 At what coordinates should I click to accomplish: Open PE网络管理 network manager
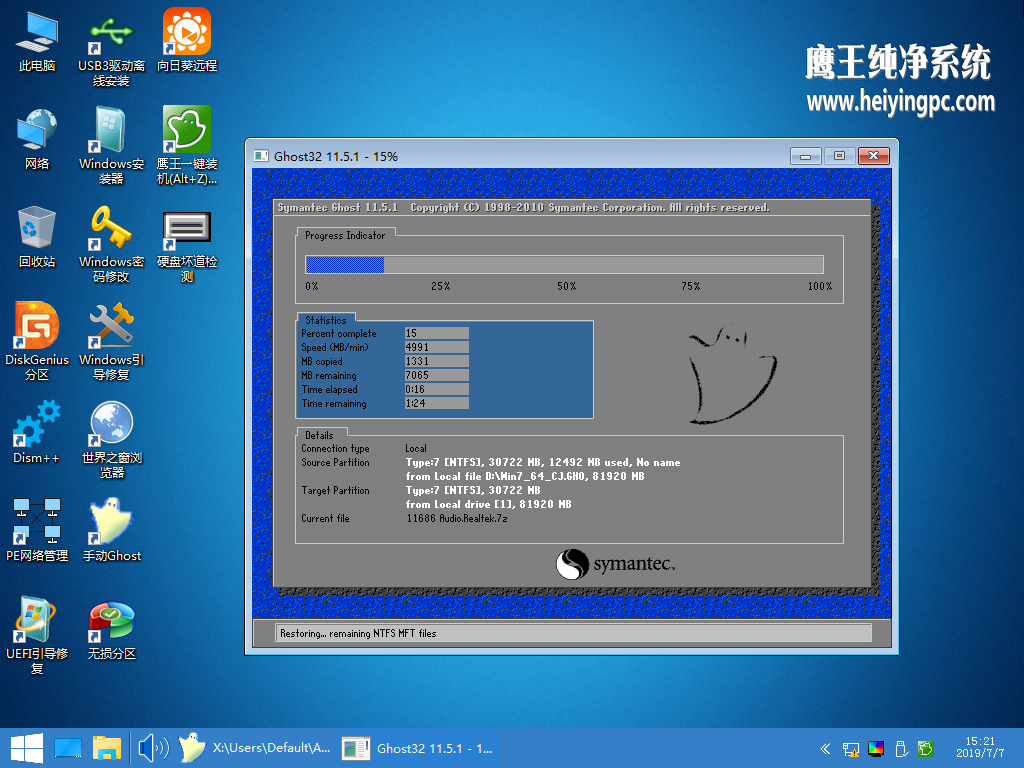click(x=37, y=530)
